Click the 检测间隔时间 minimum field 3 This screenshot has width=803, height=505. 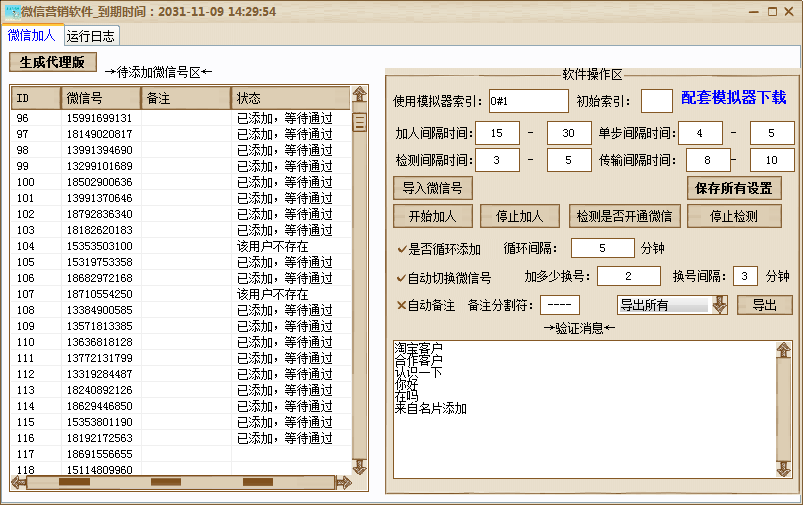click(497, 160)
